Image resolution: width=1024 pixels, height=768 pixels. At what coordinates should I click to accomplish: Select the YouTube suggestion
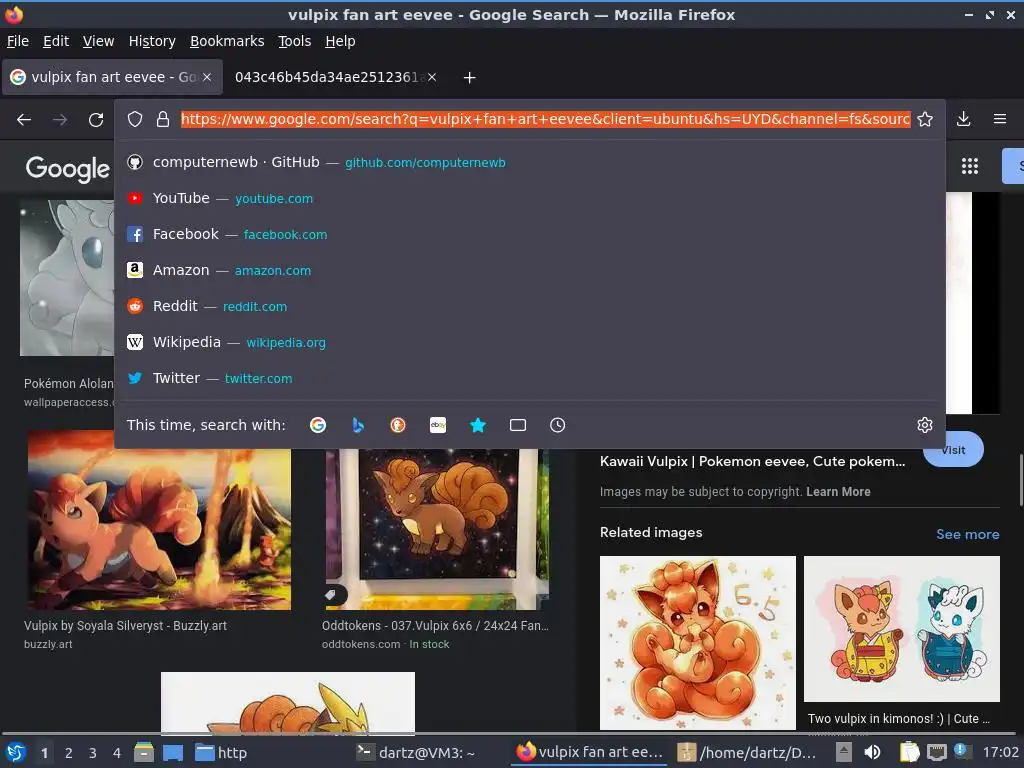coord(529,199)
